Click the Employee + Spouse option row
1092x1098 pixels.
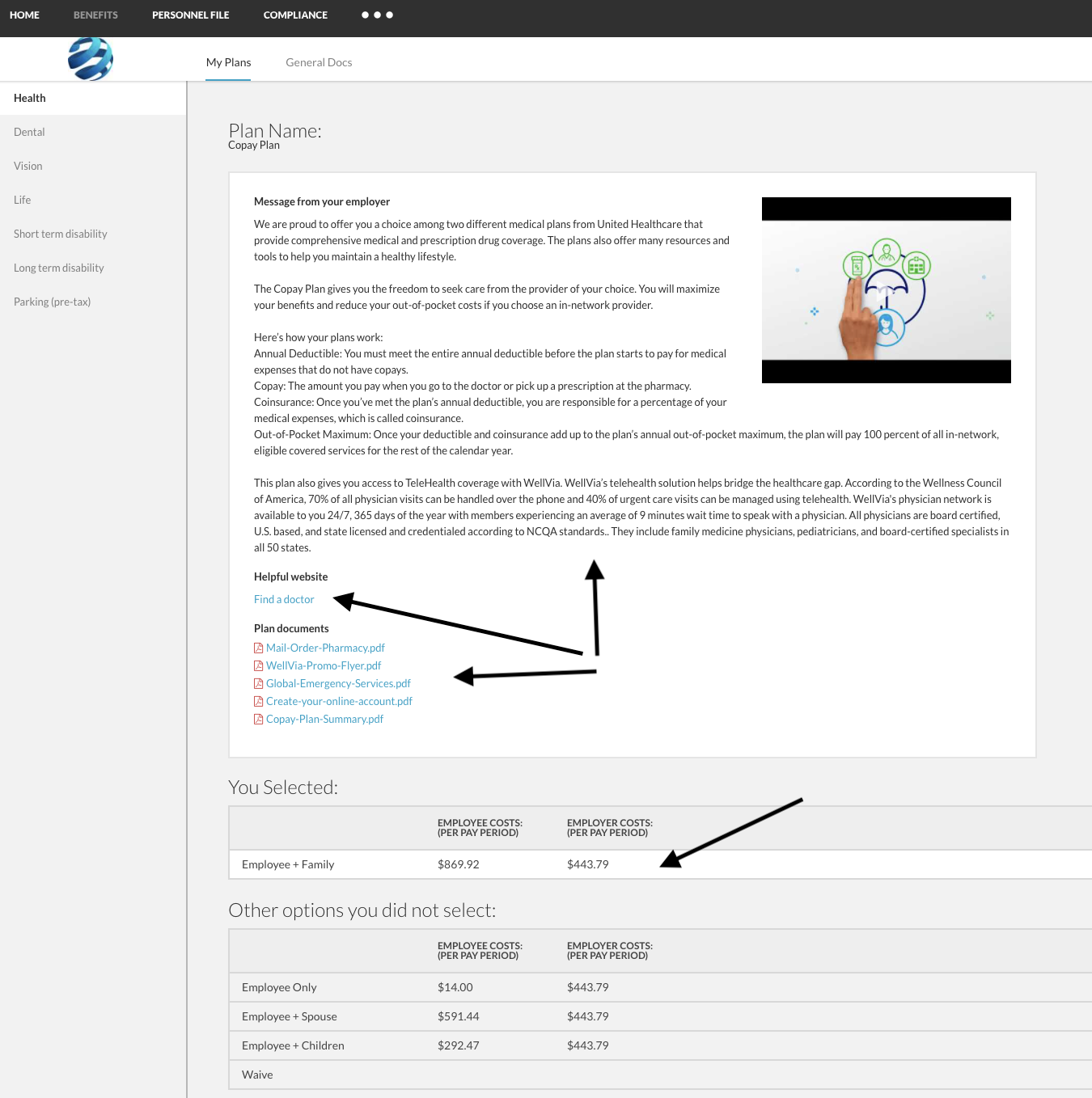(660, 1016)
